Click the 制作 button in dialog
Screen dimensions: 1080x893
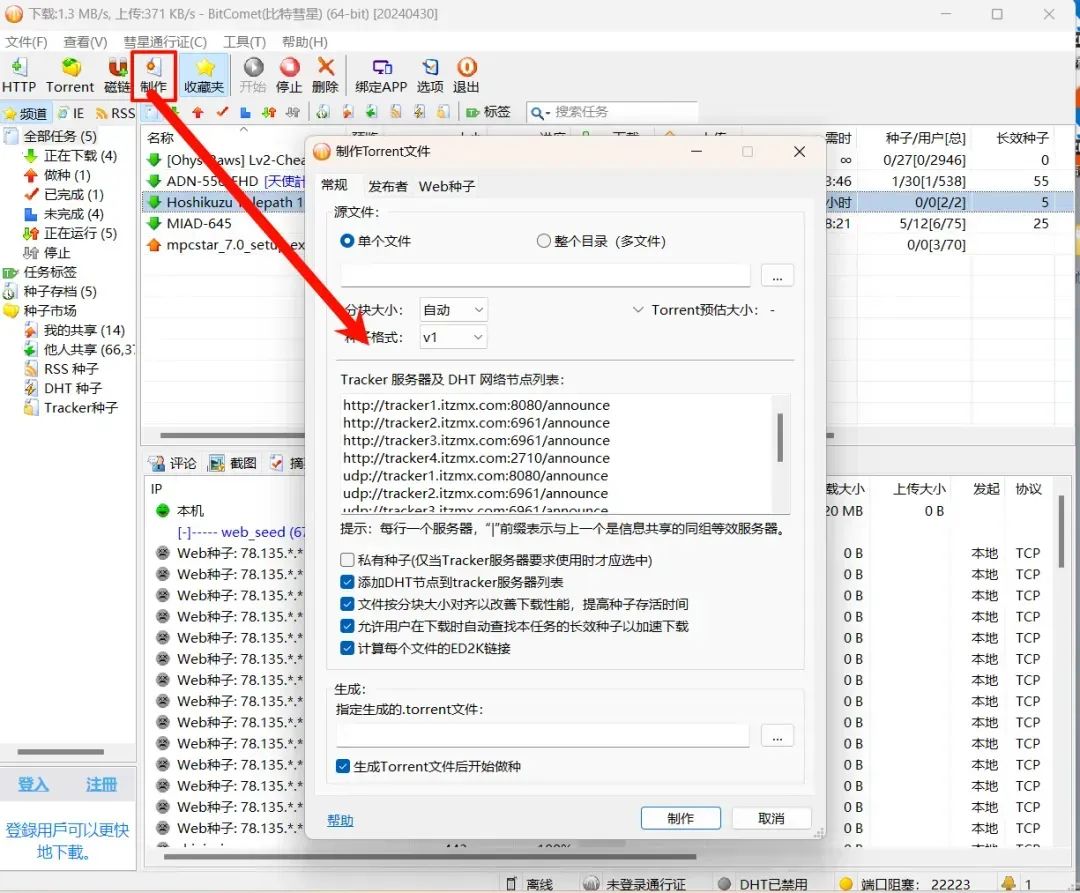click(x=681, y=818)
